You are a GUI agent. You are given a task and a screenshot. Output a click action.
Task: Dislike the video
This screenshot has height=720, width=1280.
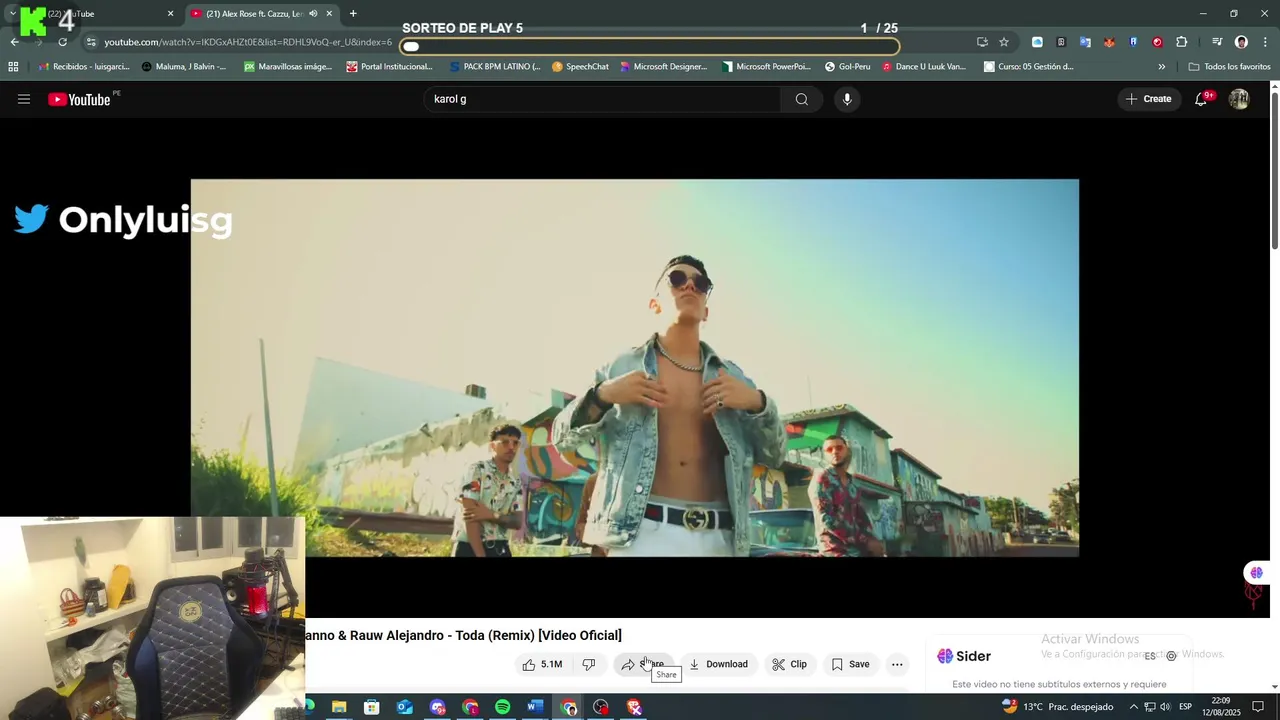pos(589,664)
